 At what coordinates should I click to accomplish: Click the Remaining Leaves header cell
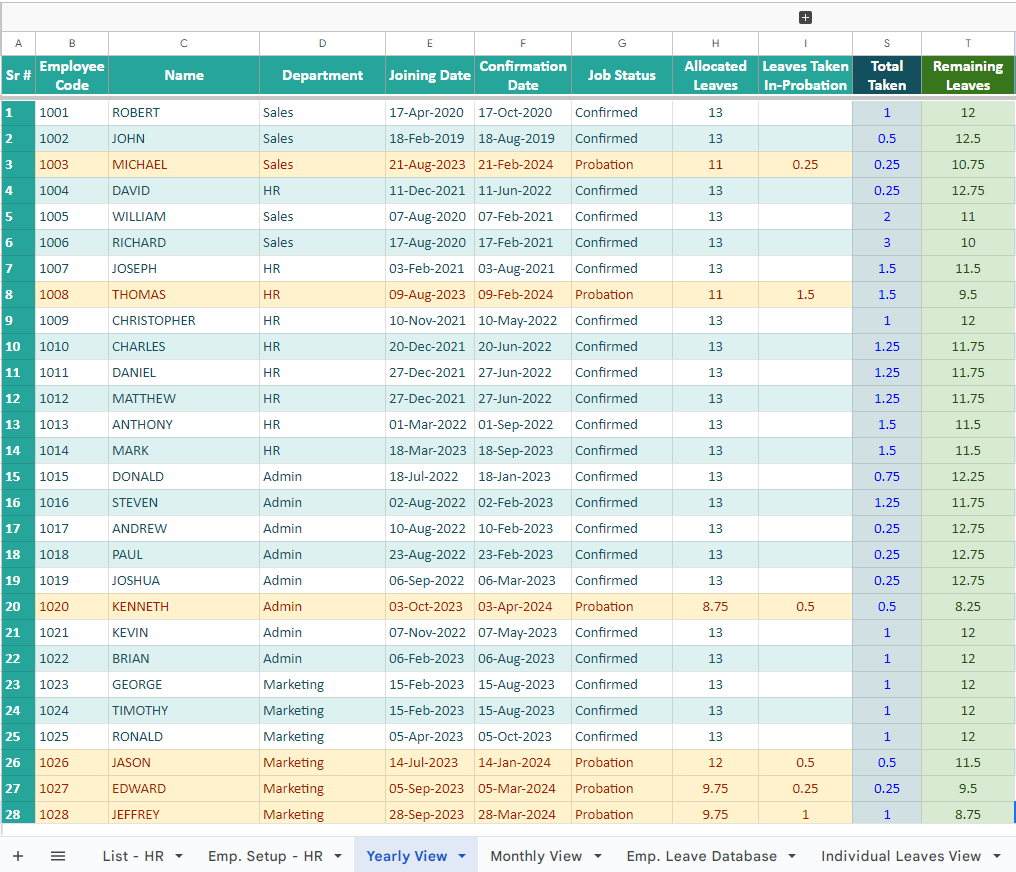pos(968,75)
